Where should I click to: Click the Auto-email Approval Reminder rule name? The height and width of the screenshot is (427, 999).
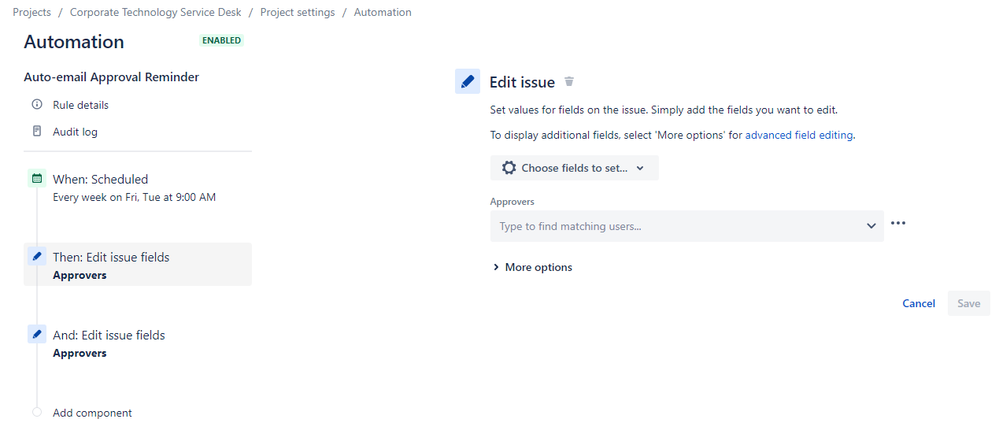coord(111,77)
